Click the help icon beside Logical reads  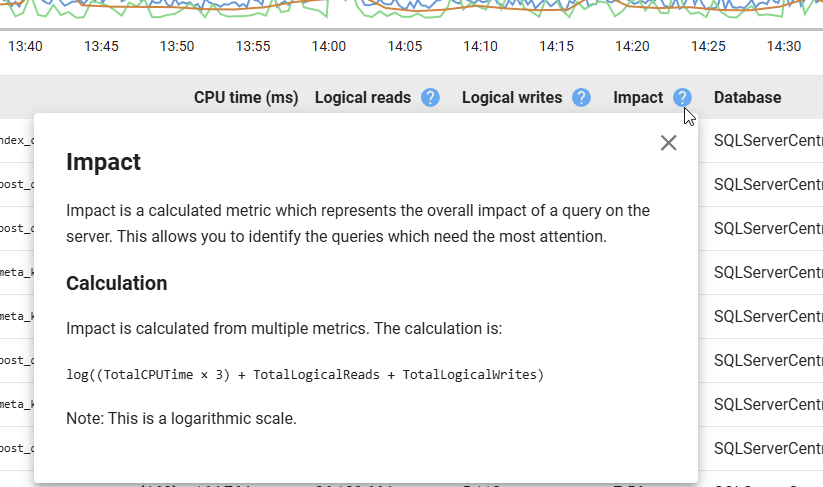tap(430, 98)
